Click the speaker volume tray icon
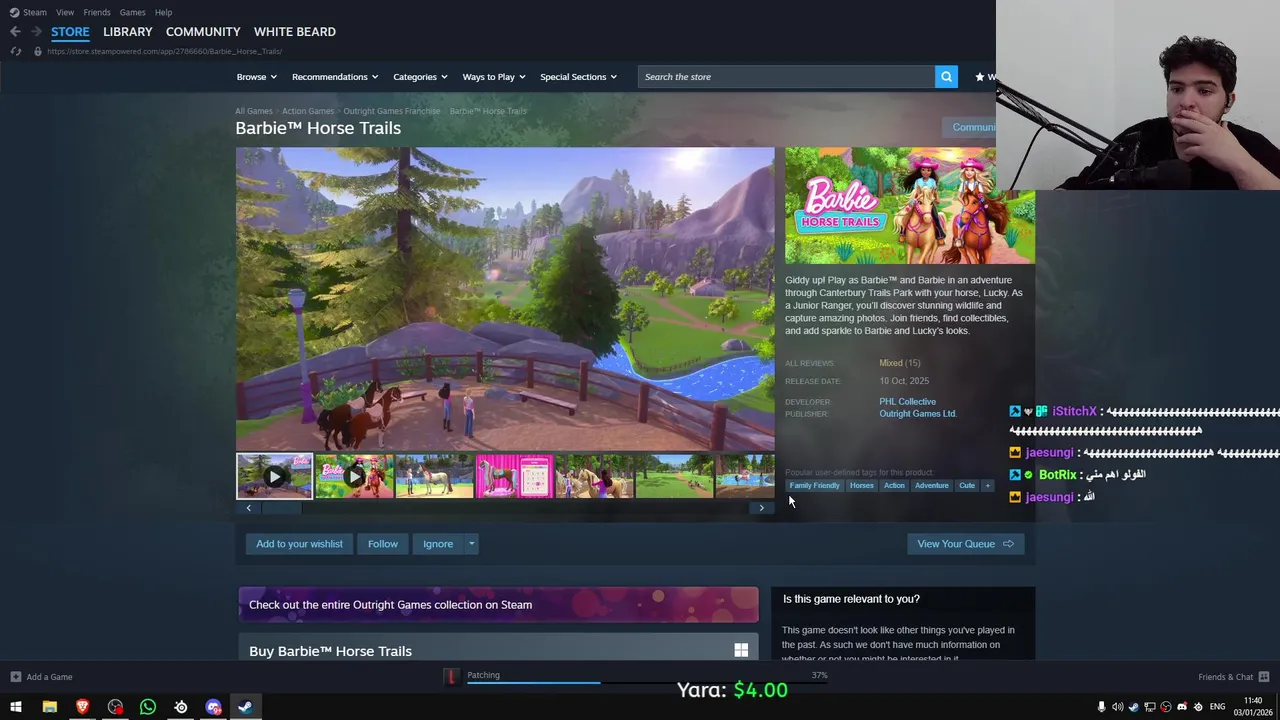Screen dimensions: 1280x720 point(1117,707)
